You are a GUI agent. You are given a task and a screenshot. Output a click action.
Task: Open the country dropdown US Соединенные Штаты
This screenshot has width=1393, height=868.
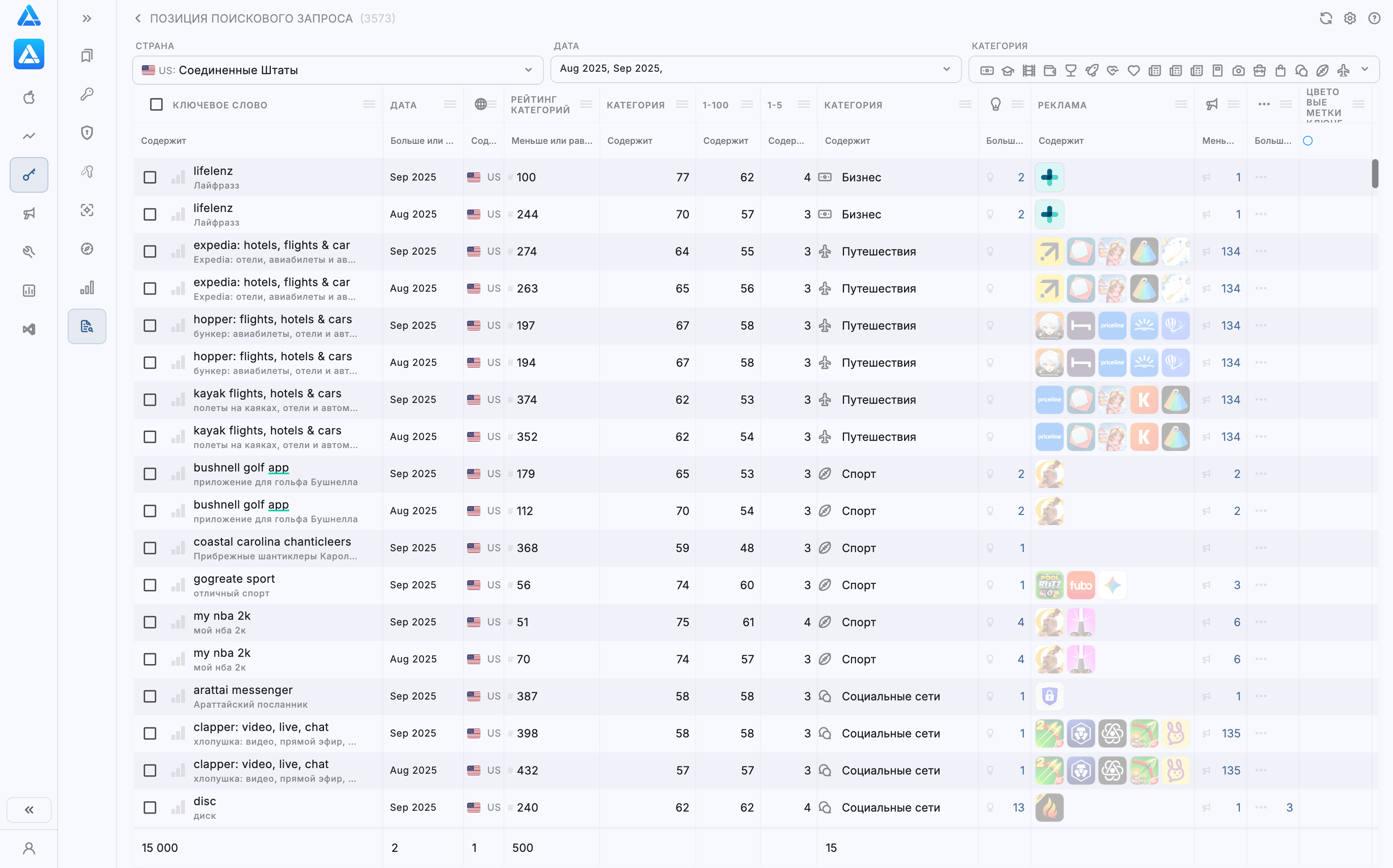(338, 70)
